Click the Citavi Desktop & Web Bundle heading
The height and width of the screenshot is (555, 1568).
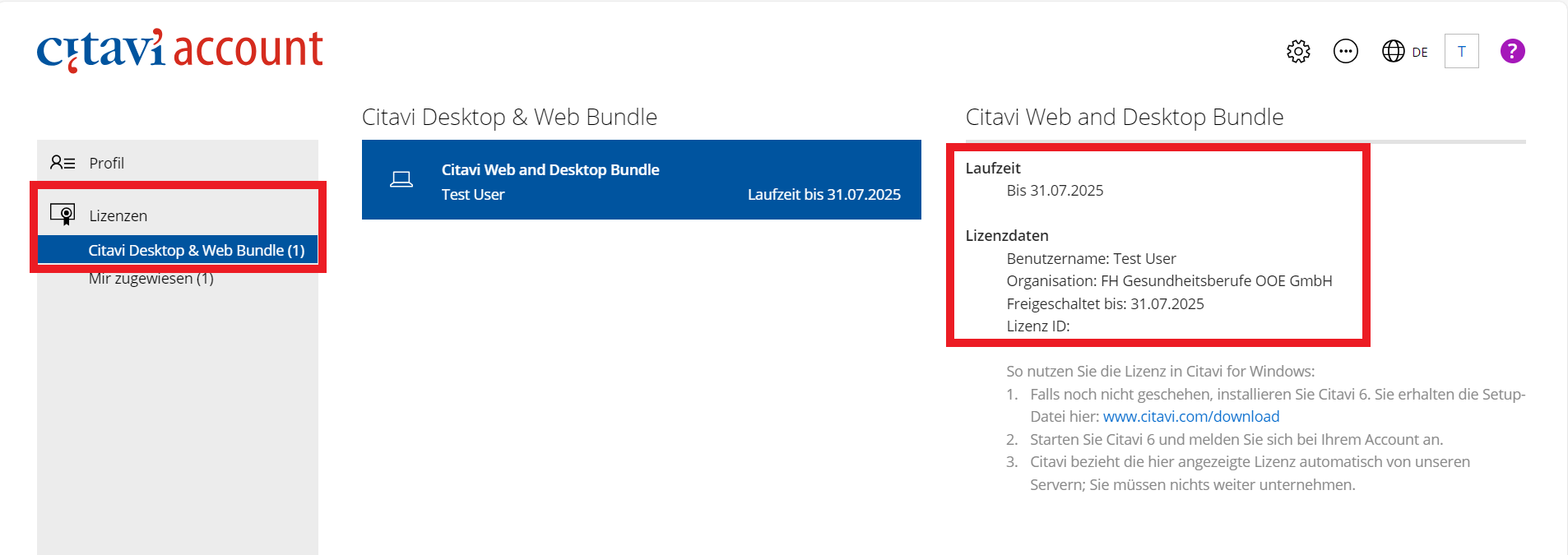[510, 117]
